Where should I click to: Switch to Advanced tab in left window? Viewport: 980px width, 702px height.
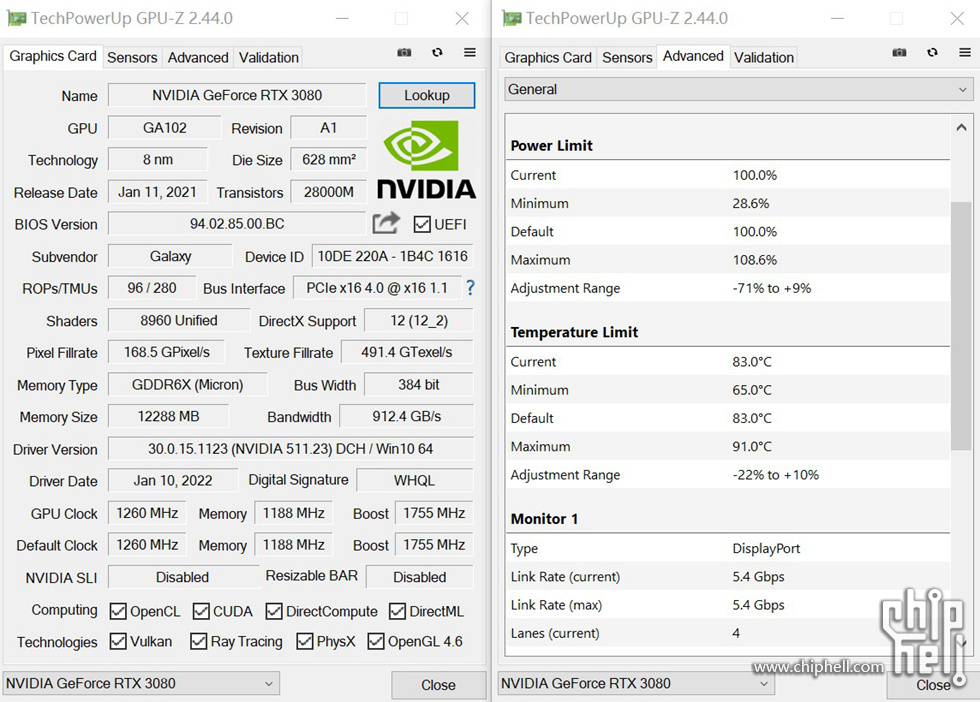(x=198, y=58)
